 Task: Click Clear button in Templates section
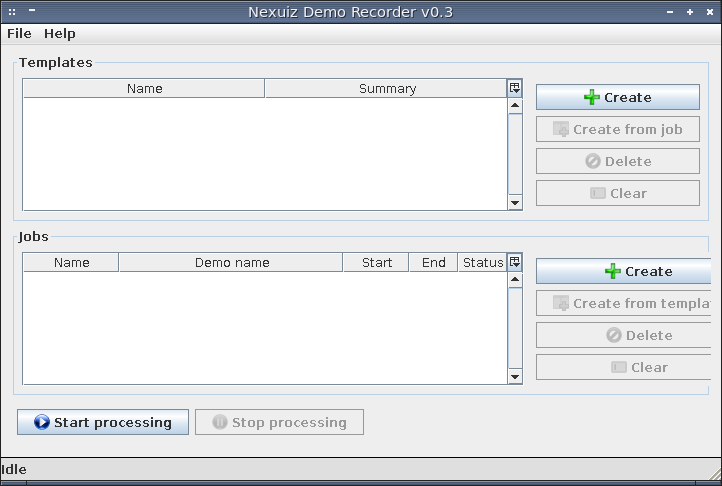click(x=617, y=193)
